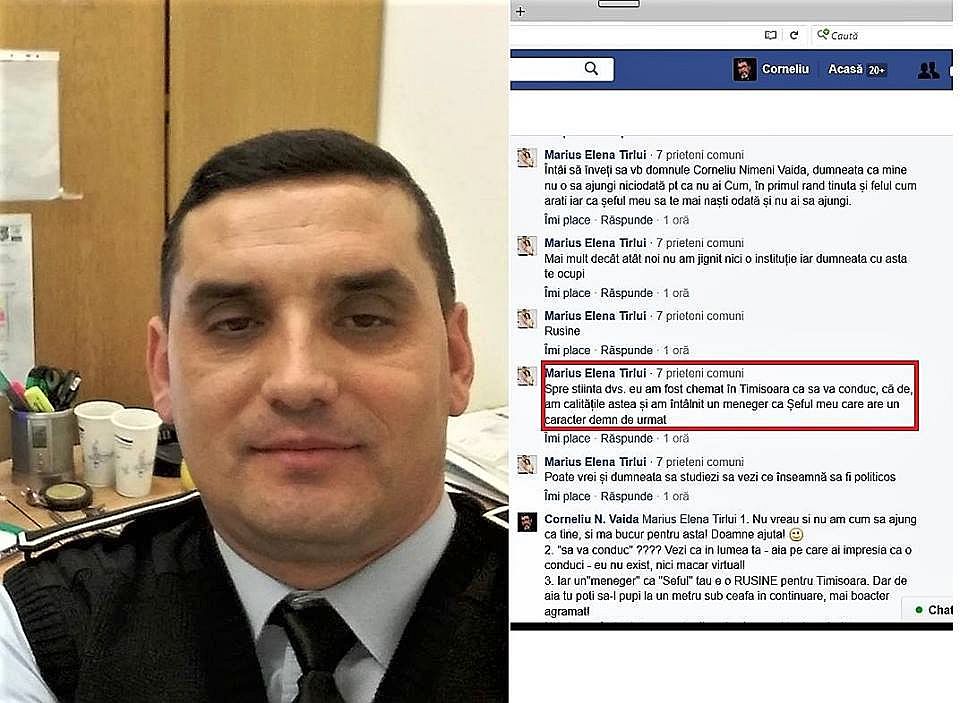
Task: Open '7 prieteni comuni' on first comment
Action: (700, 155)
